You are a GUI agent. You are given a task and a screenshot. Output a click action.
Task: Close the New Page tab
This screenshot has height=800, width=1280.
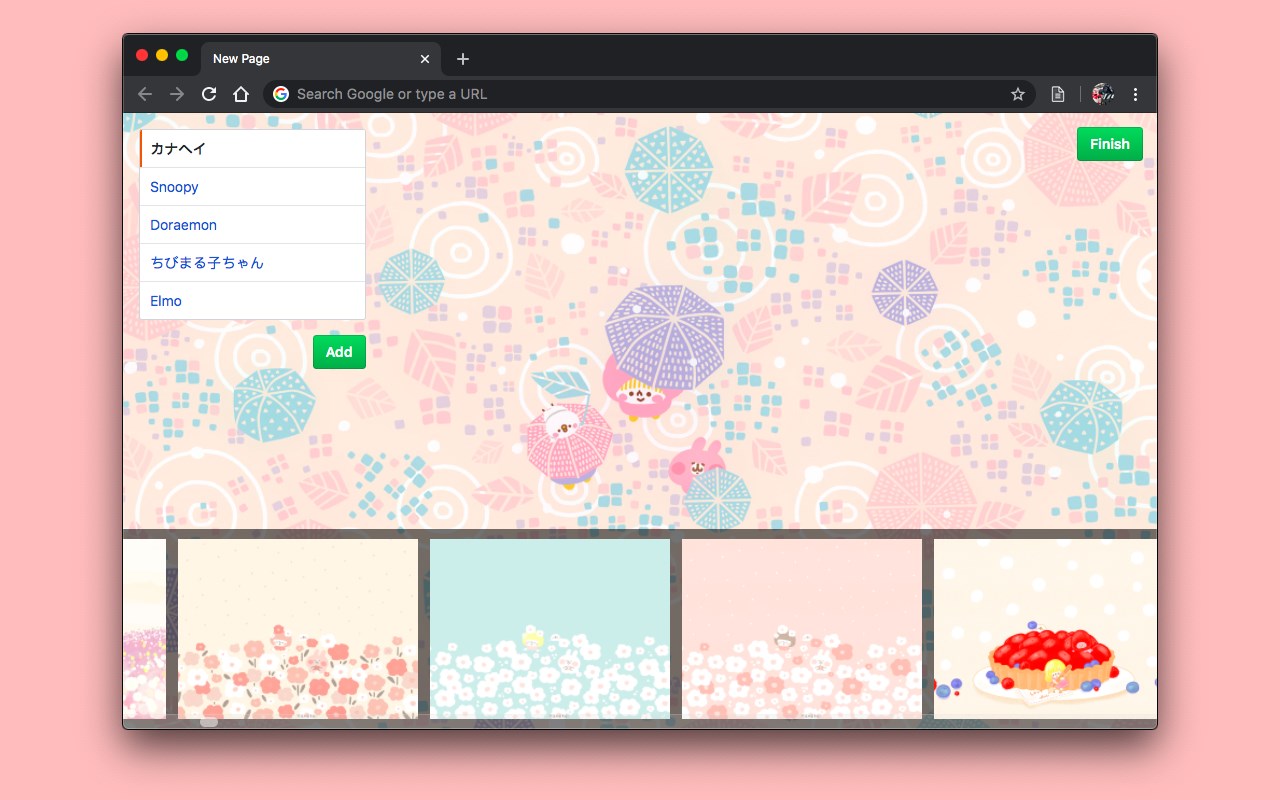[x=425, y=59]
